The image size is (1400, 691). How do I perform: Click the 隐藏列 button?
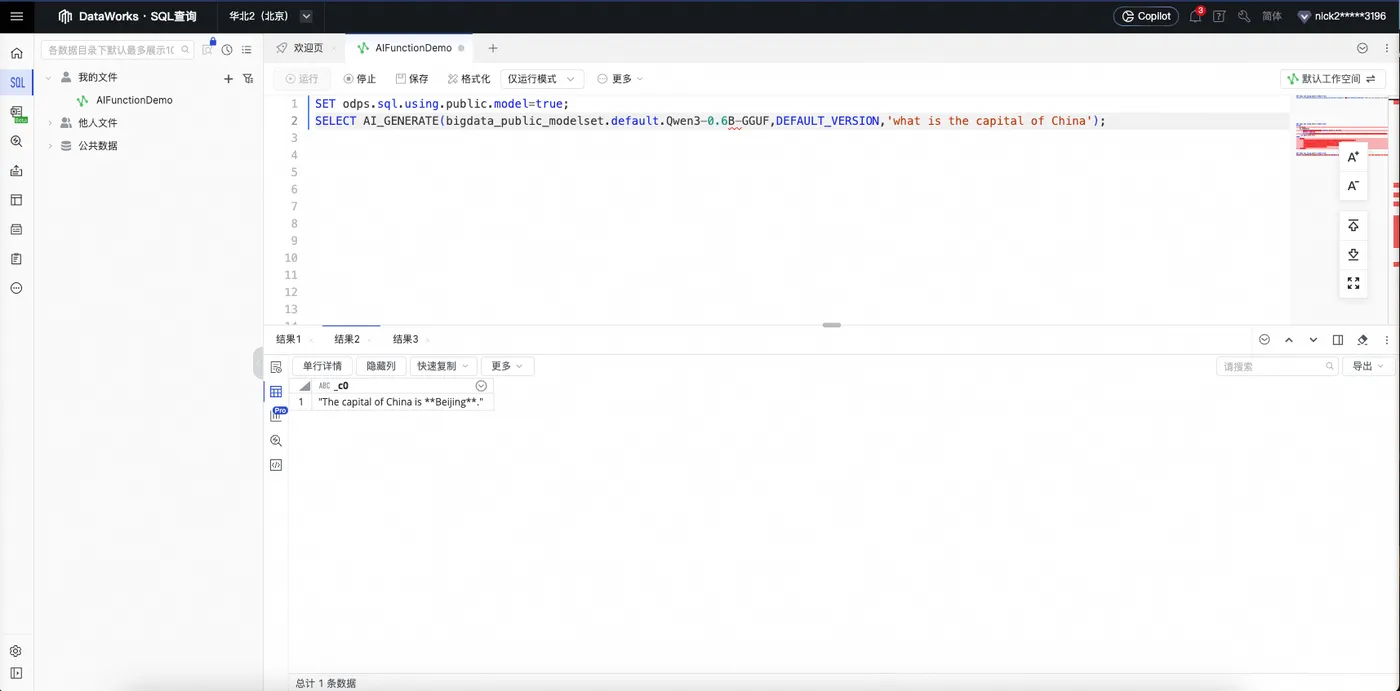pyautogui.click(x=381, y=366)
